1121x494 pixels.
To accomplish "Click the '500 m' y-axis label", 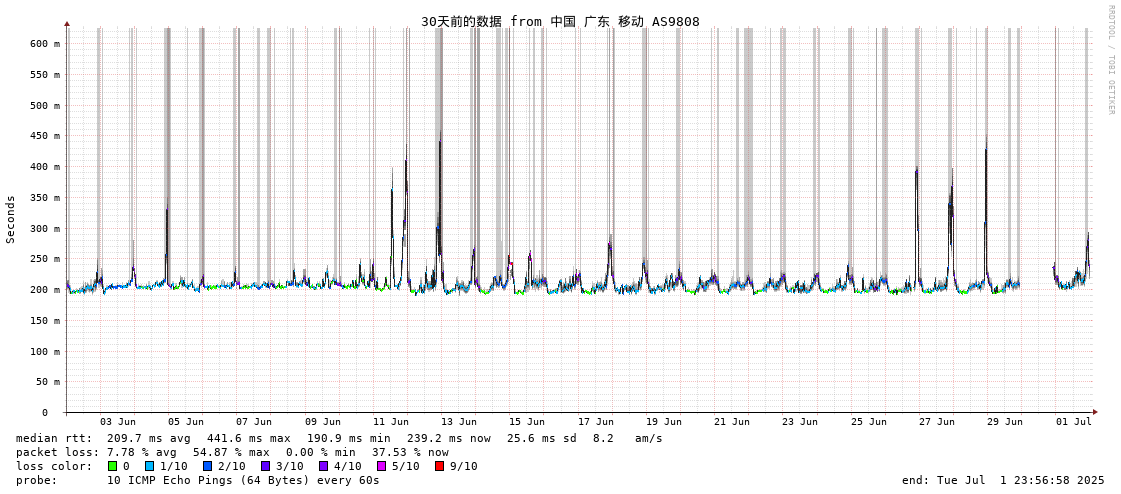I will click(x=45, y=105).
